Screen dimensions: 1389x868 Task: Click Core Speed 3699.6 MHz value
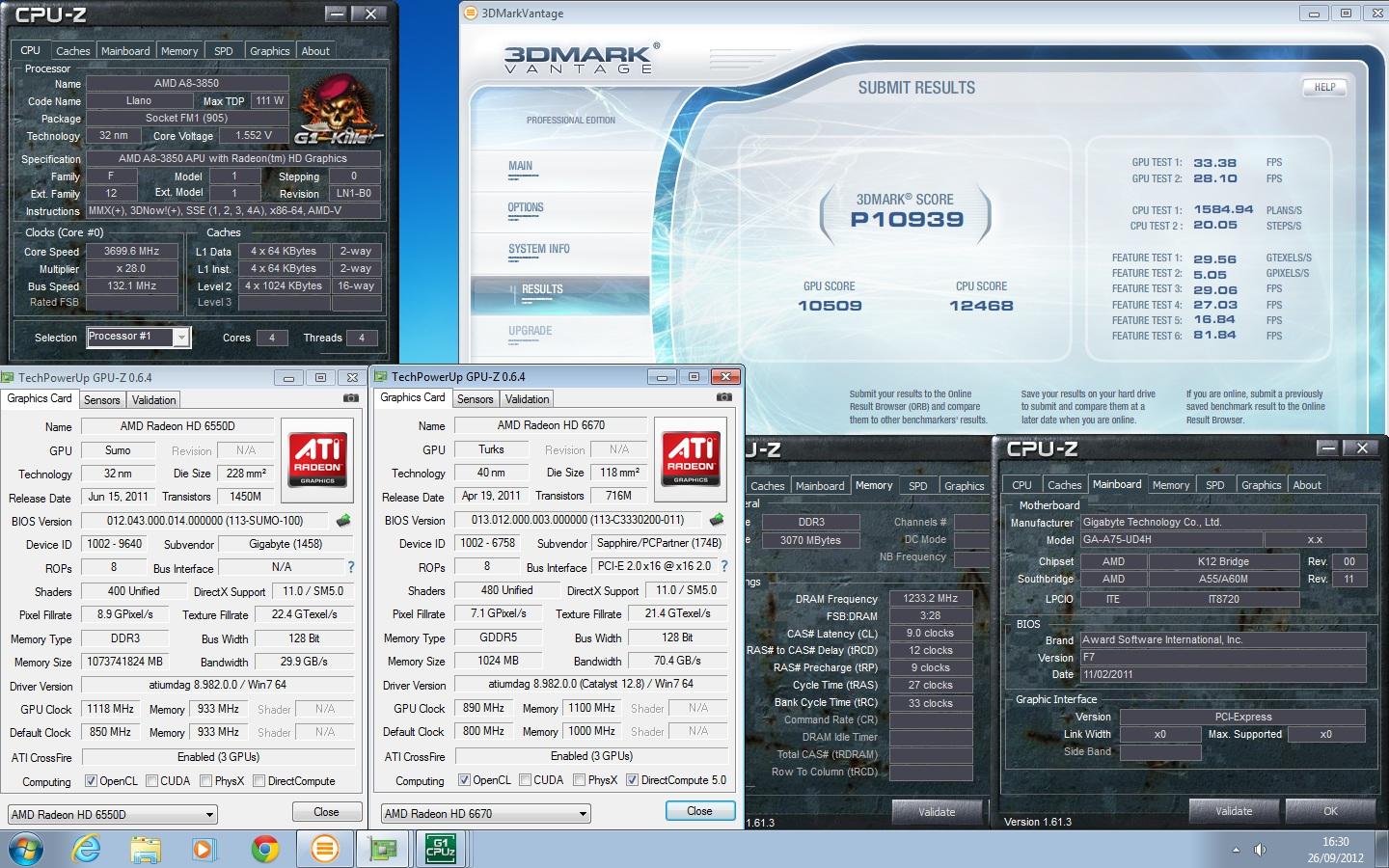[132, 251]
